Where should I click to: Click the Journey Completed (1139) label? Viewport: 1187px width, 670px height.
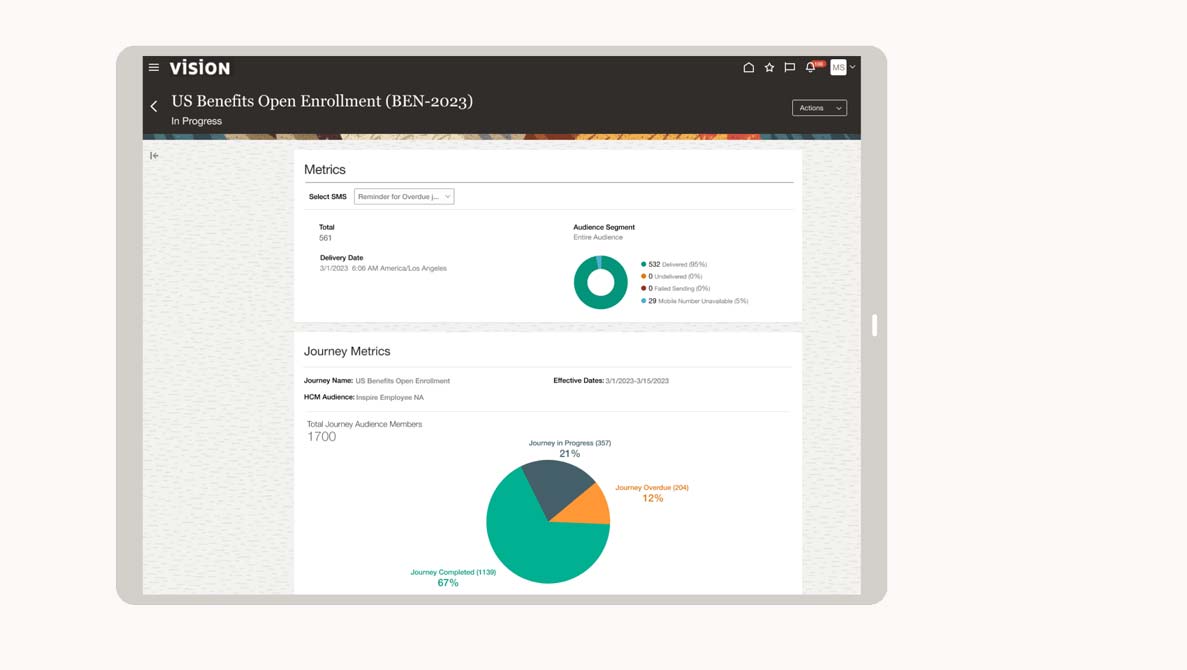coord(452,572)
